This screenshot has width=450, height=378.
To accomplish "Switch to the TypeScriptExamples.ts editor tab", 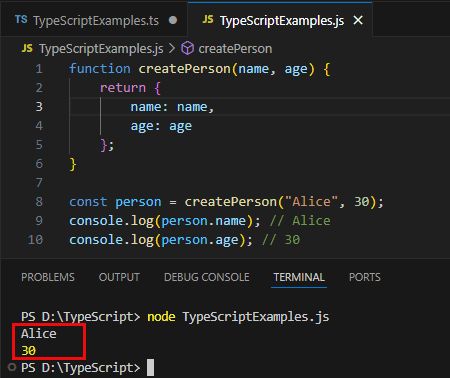I will tap(94, 20).
